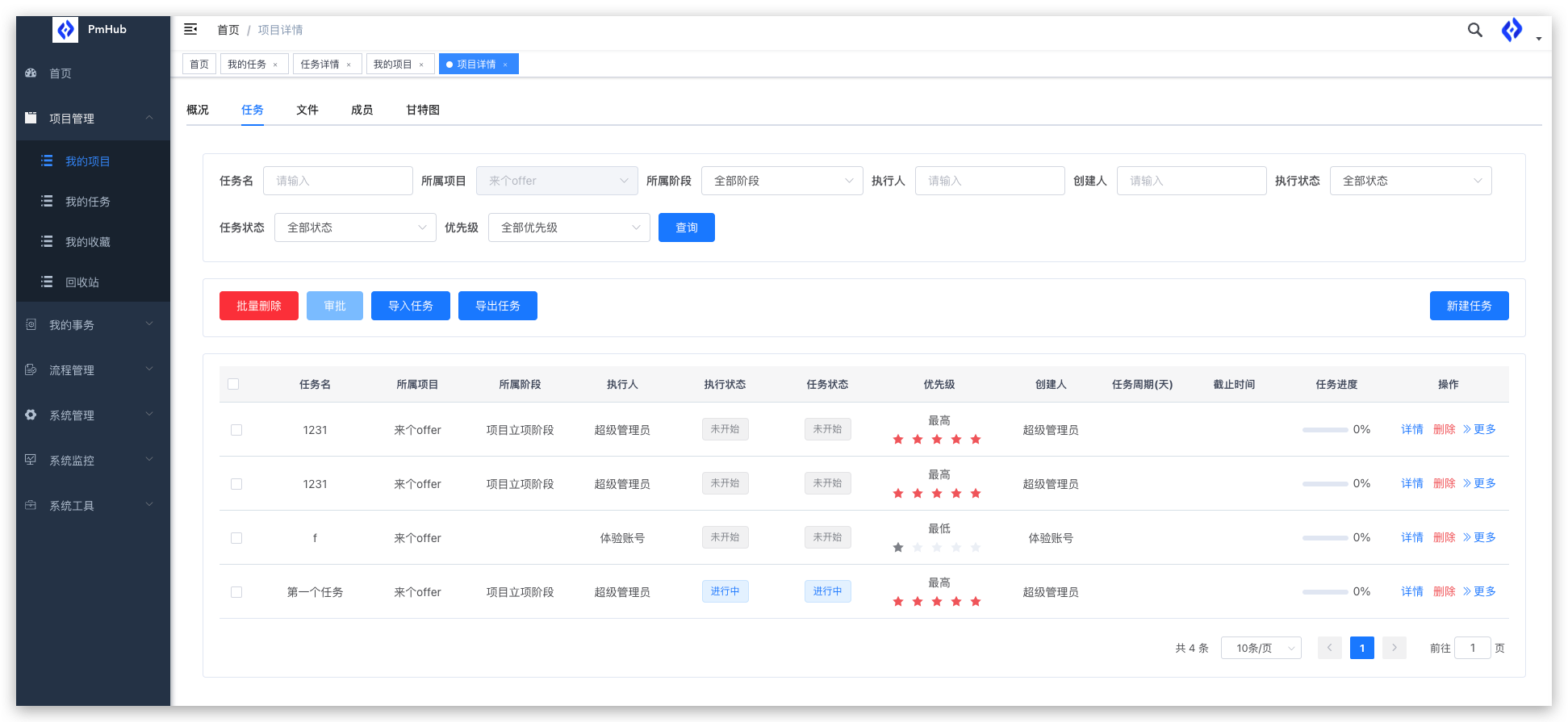Viewport: 1568px width, 722px height.
Task: Click the 我的任务 list icon in sidebar
Action: (x=47, y=202)
